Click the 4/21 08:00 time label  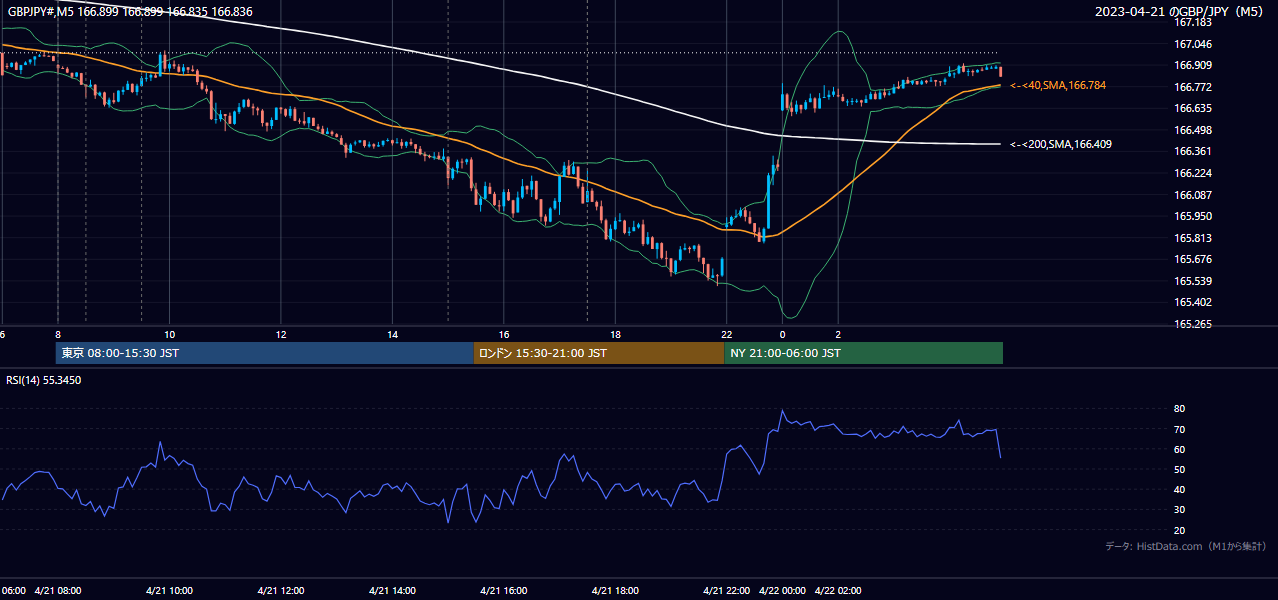click(58, 591)
